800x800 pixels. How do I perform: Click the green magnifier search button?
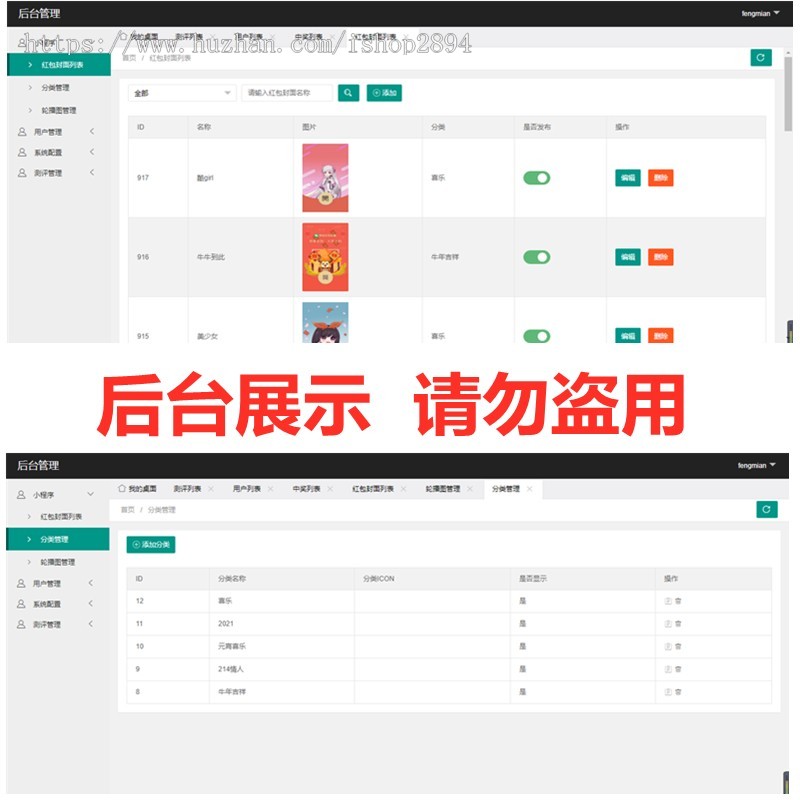pos(348,93)
